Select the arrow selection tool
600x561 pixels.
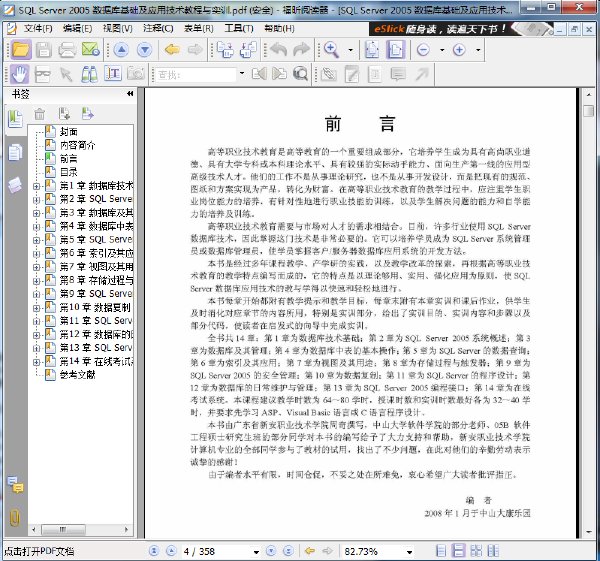(x=66, y=74)
